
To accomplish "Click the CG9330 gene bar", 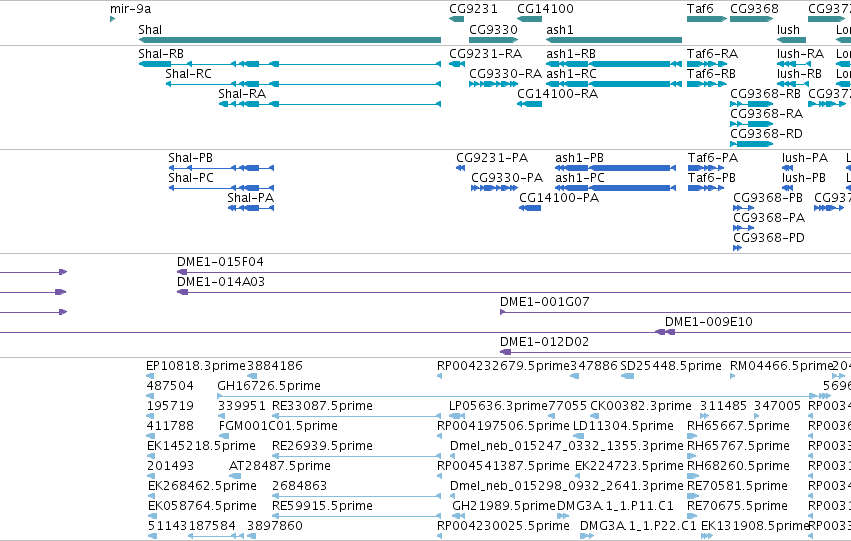I will click(493, 40).
